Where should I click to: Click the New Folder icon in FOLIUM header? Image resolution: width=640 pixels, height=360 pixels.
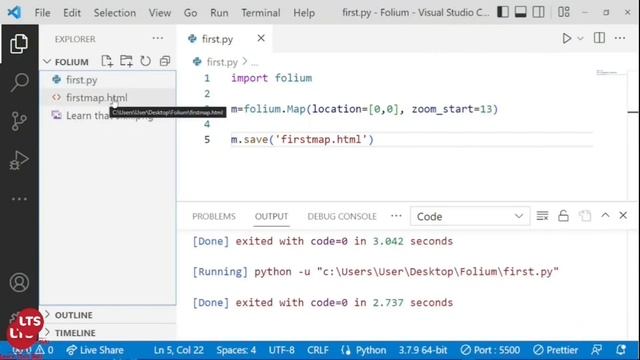click(x=126, y=61)
